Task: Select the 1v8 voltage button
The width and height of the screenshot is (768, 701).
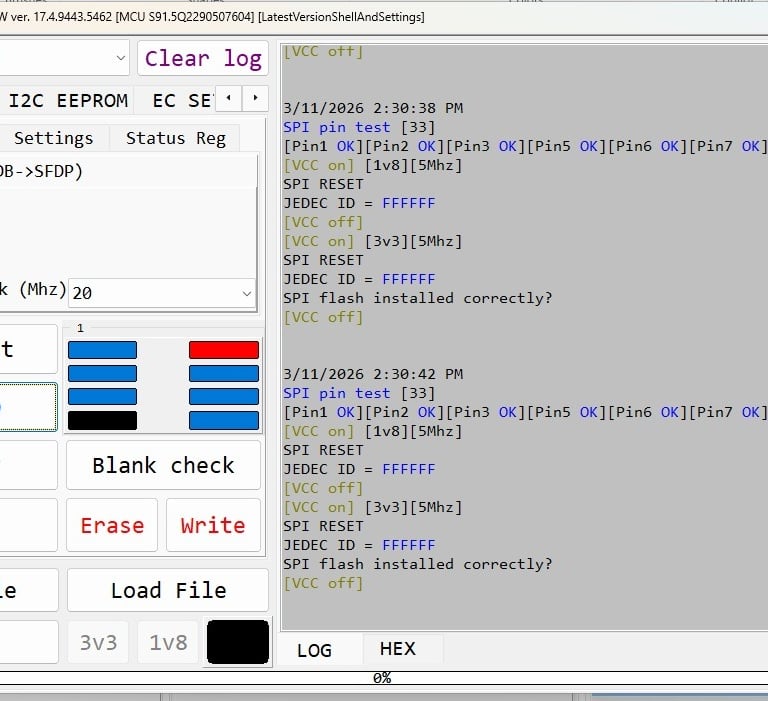Action: click(168, 642)
